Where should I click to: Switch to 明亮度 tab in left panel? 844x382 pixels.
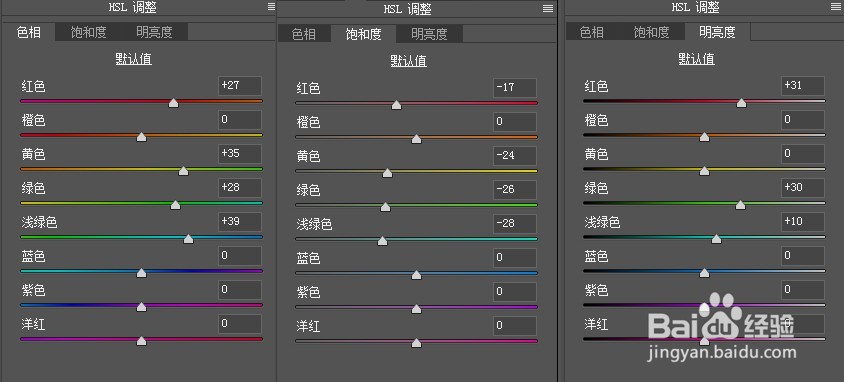pos(154,32)
